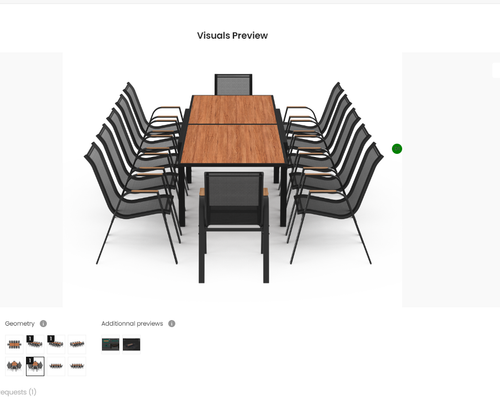
Task: Select the second Geometry thumbnail in the top row
Action: (x=35, y=344)
